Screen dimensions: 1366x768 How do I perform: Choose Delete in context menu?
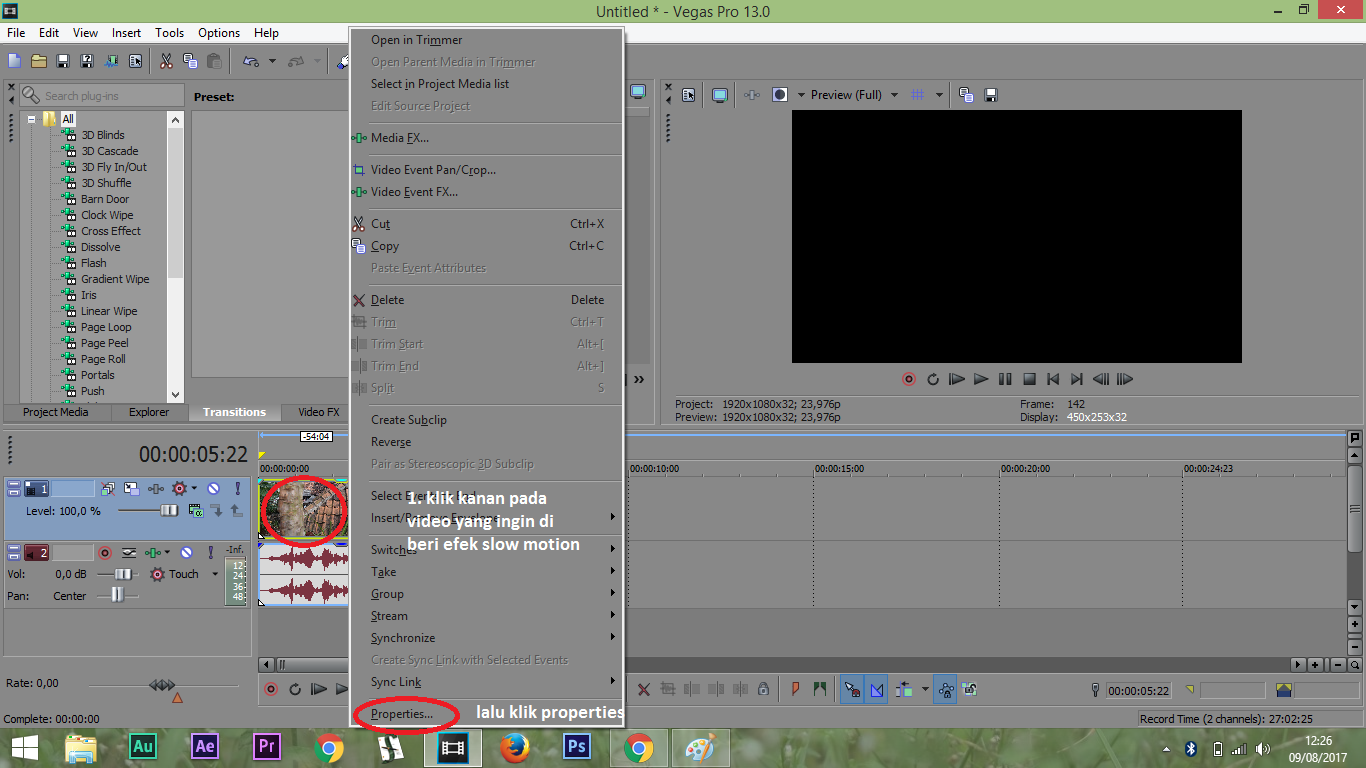(x=388, y=300)
